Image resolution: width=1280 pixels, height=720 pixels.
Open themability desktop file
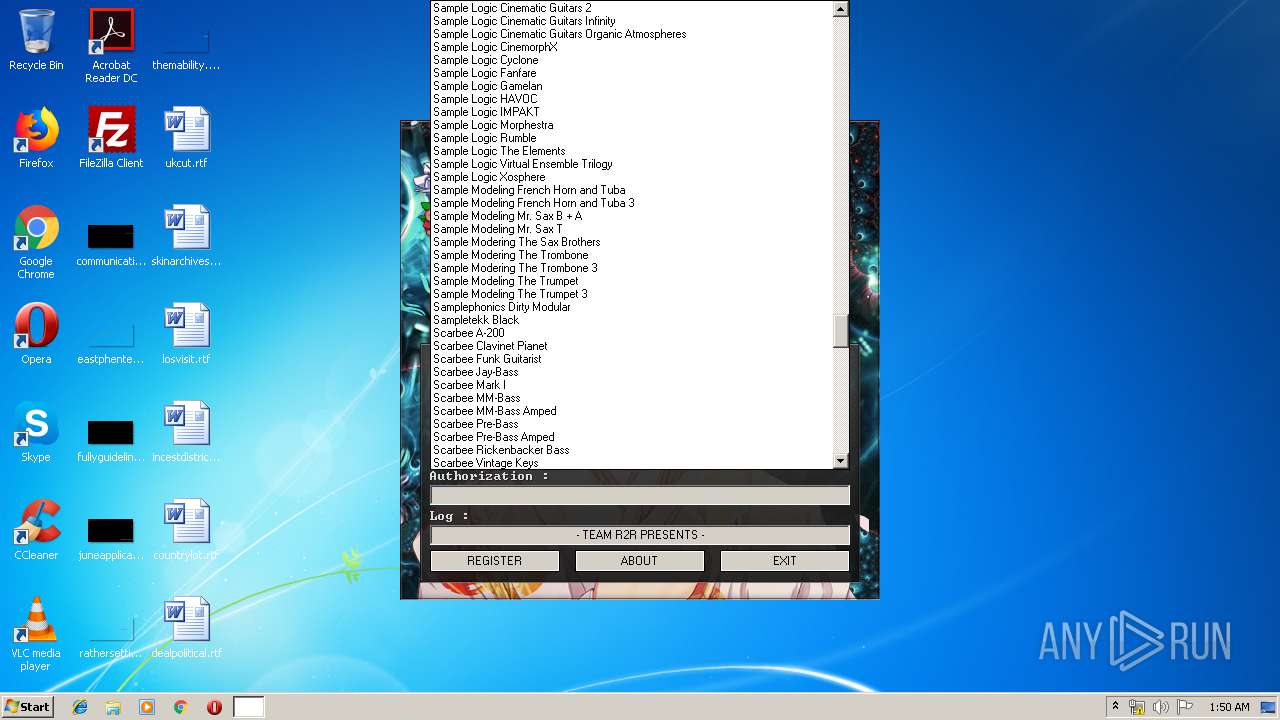[186, 46]
